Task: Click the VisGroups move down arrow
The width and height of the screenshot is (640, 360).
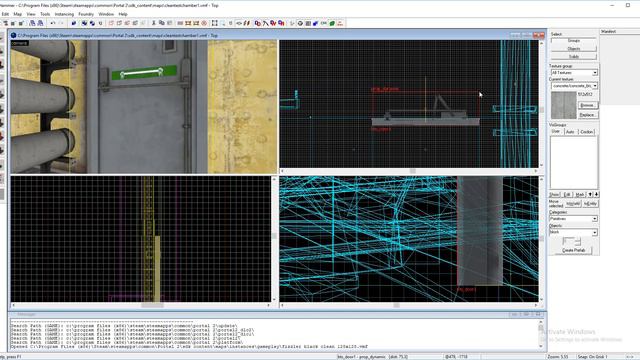Action: [x=596, y=195]
